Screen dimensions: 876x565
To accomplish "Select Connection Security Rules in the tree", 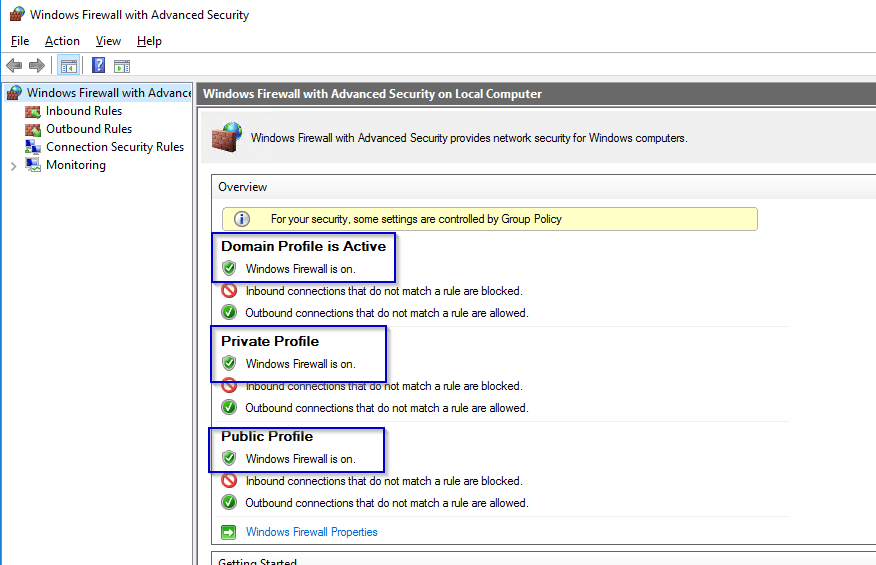I will point(115,147).
